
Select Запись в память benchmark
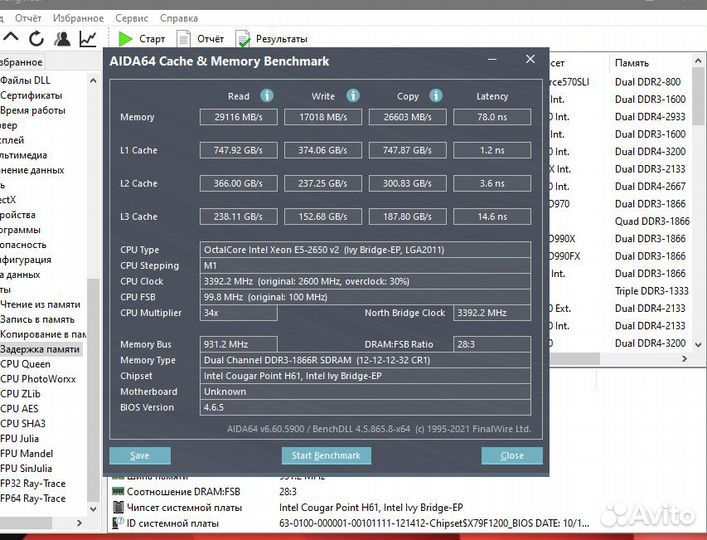(37, 319)
